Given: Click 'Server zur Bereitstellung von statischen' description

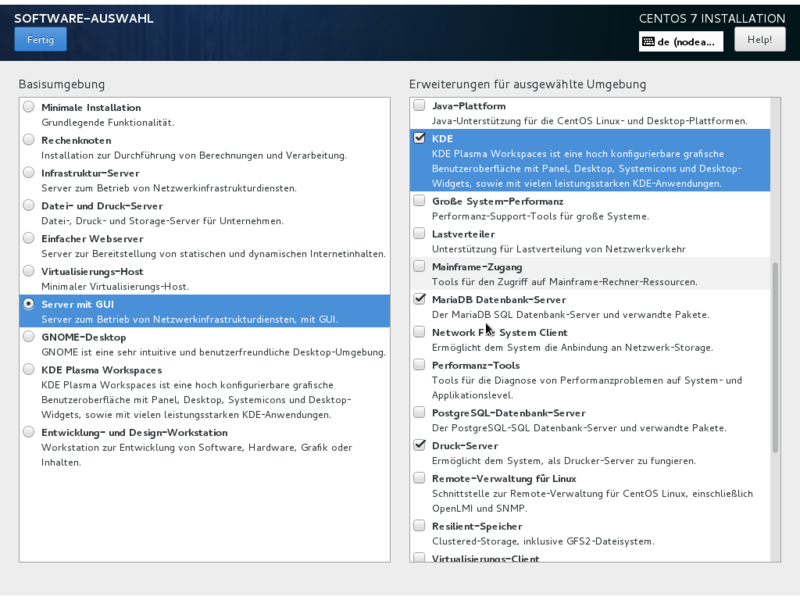Looking at the screenshot, I should point(213,254).
